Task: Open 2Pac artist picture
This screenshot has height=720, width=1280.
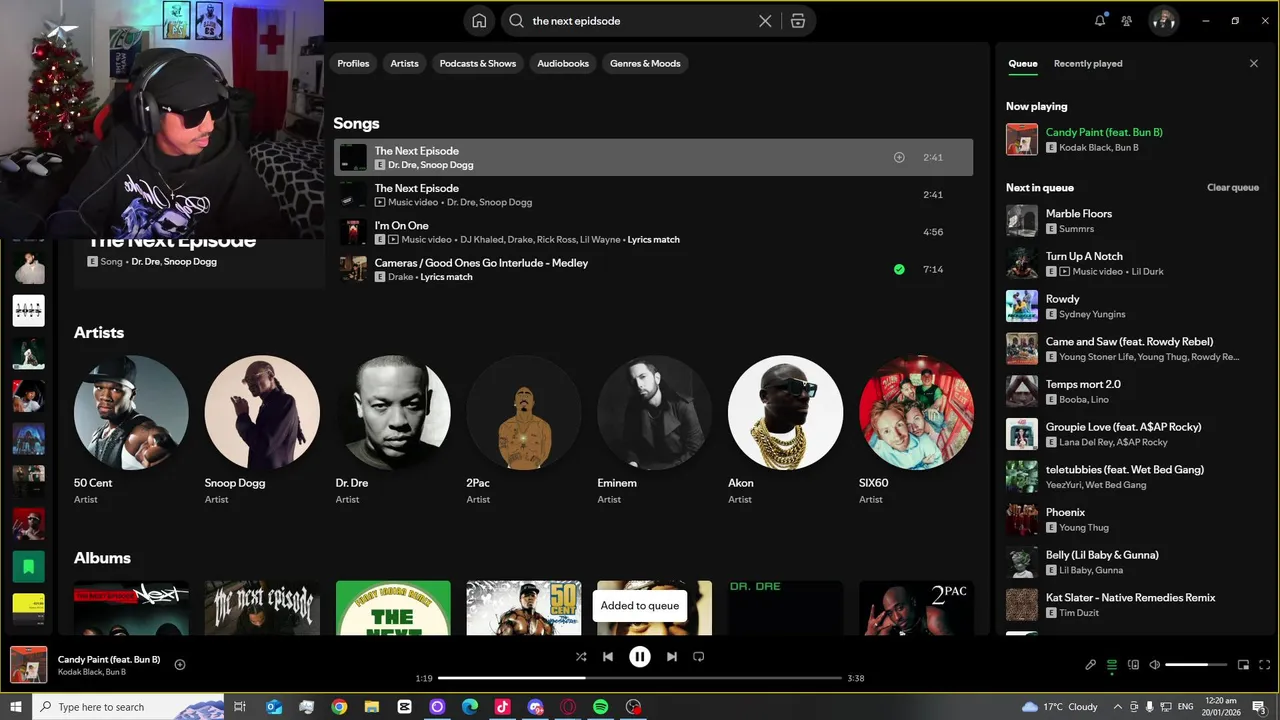Action: point(524,412)
